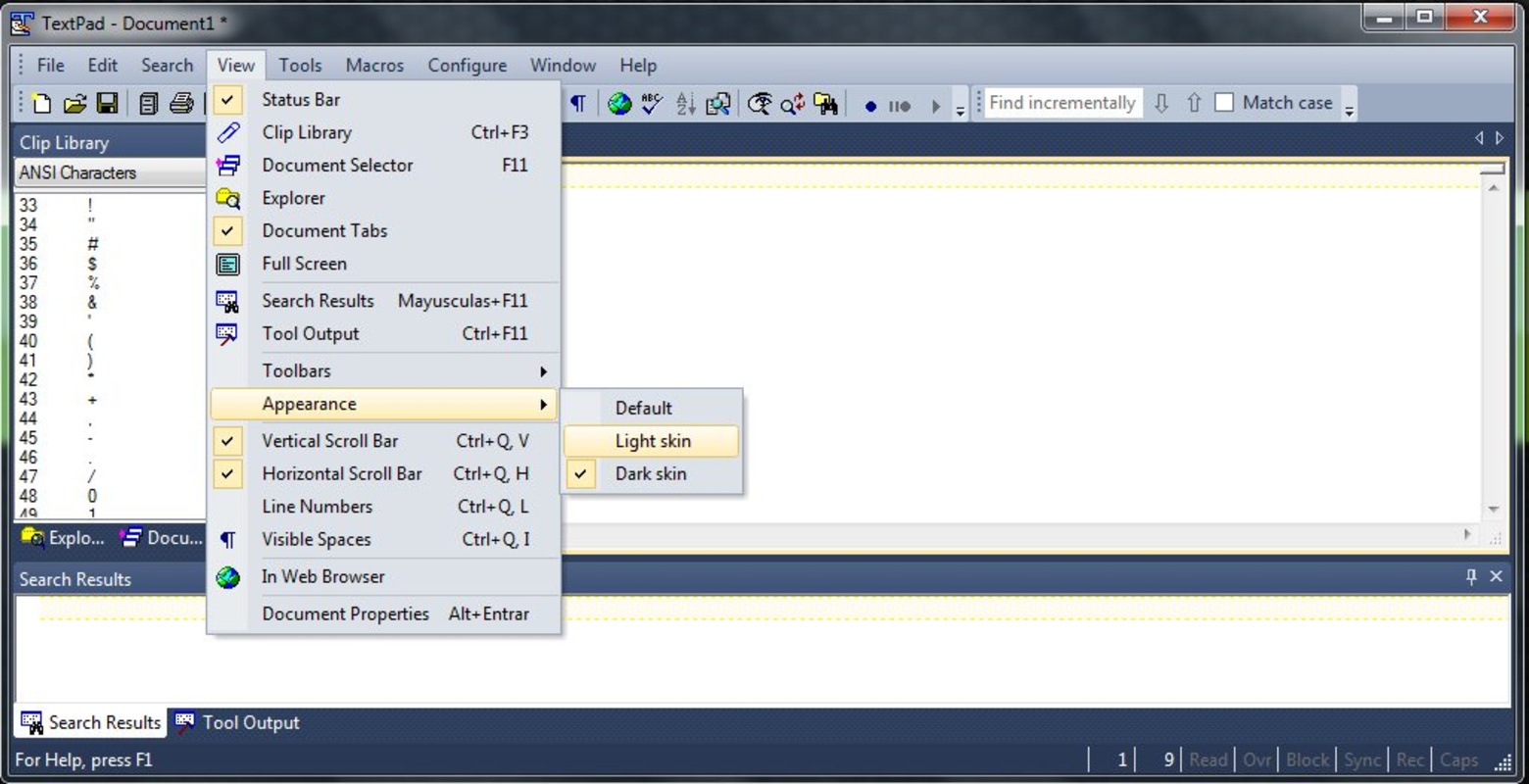Print the document with the printer icon
This screenshot has width=1529, height=784.
182,103
